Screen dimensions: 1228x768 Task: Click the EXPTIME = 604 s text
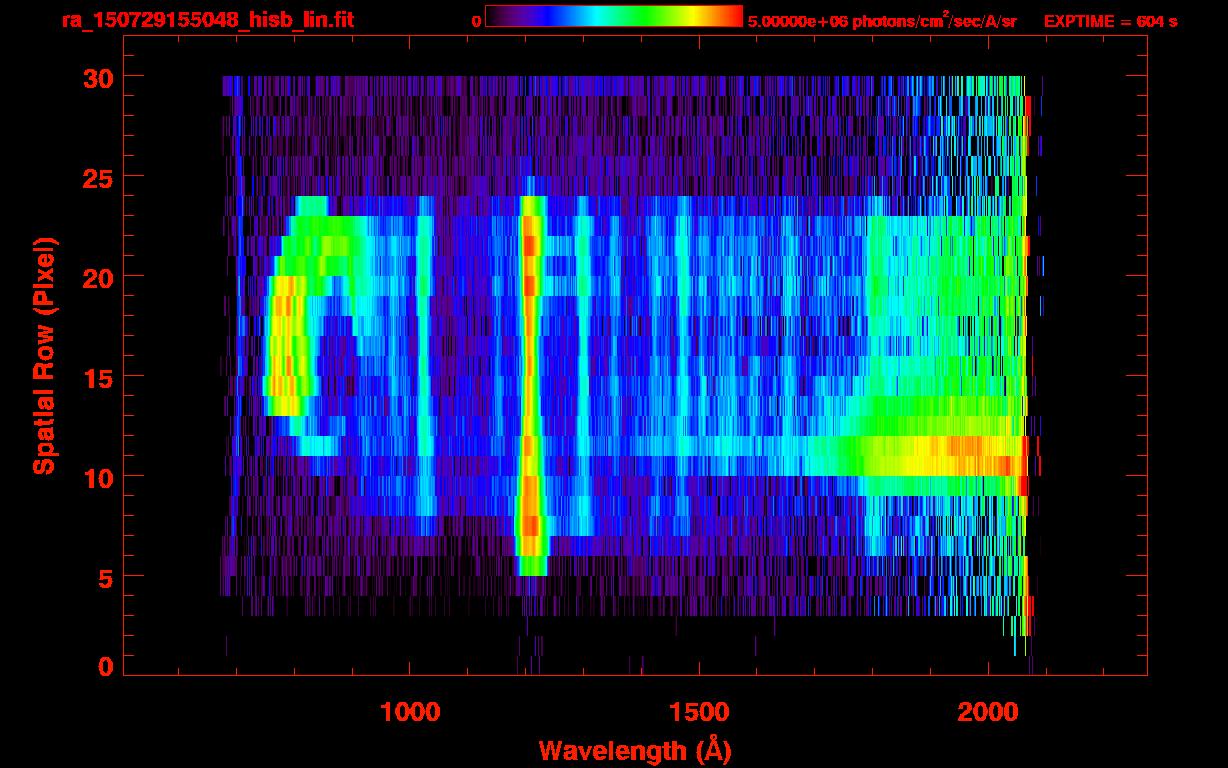point(1110,21)
